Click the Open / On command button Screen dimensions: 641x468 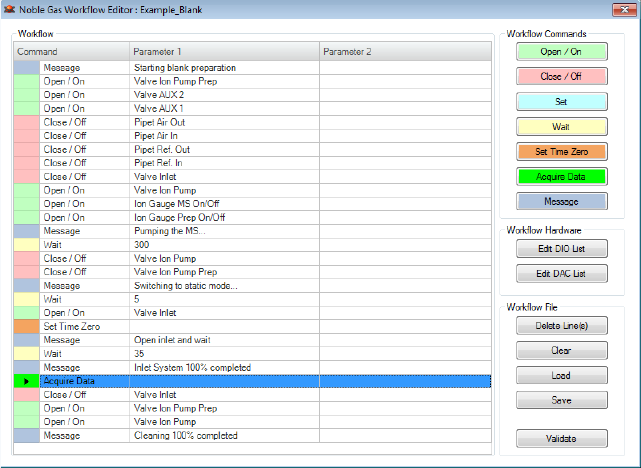pos(561,52)
